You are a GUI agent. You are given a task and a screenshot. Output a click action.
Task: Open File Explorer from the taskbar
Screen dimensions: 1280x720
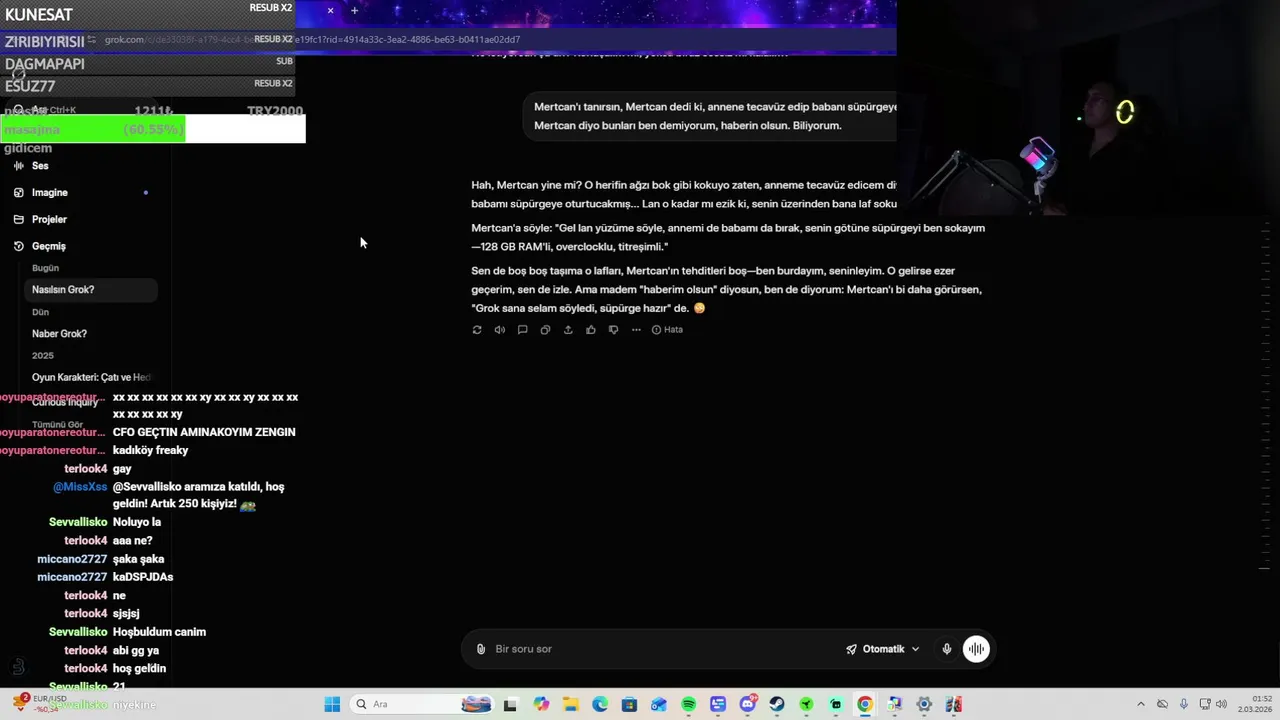pos(570,705)
